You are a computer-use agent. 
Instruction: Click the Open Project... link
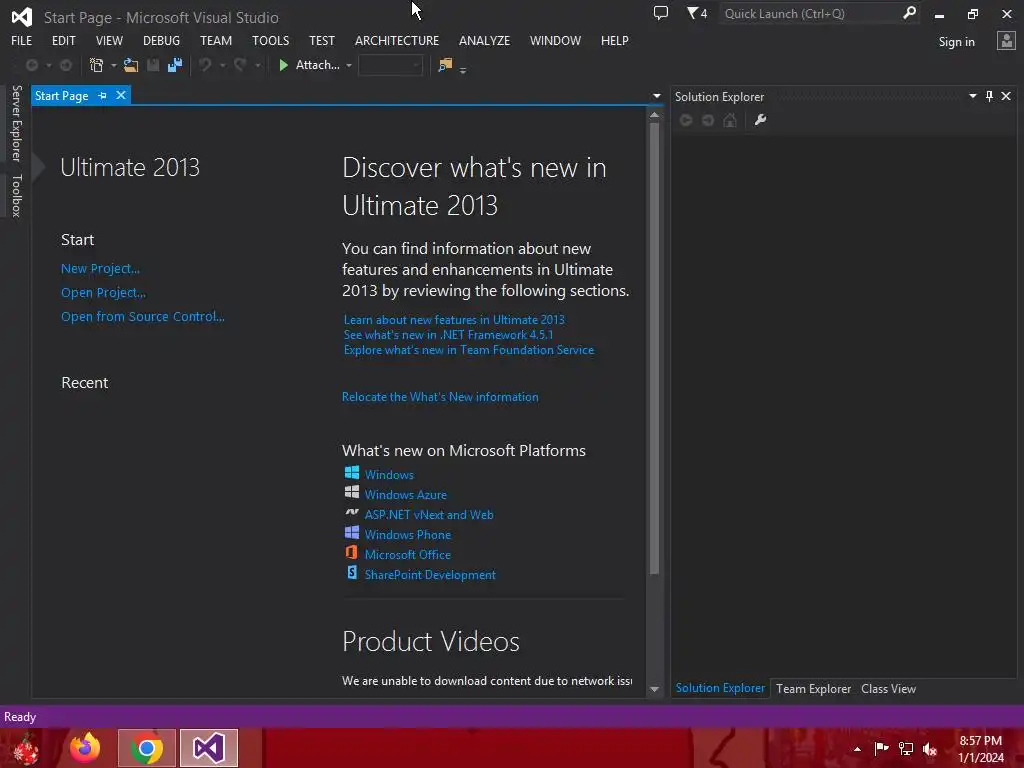(103, 293)
